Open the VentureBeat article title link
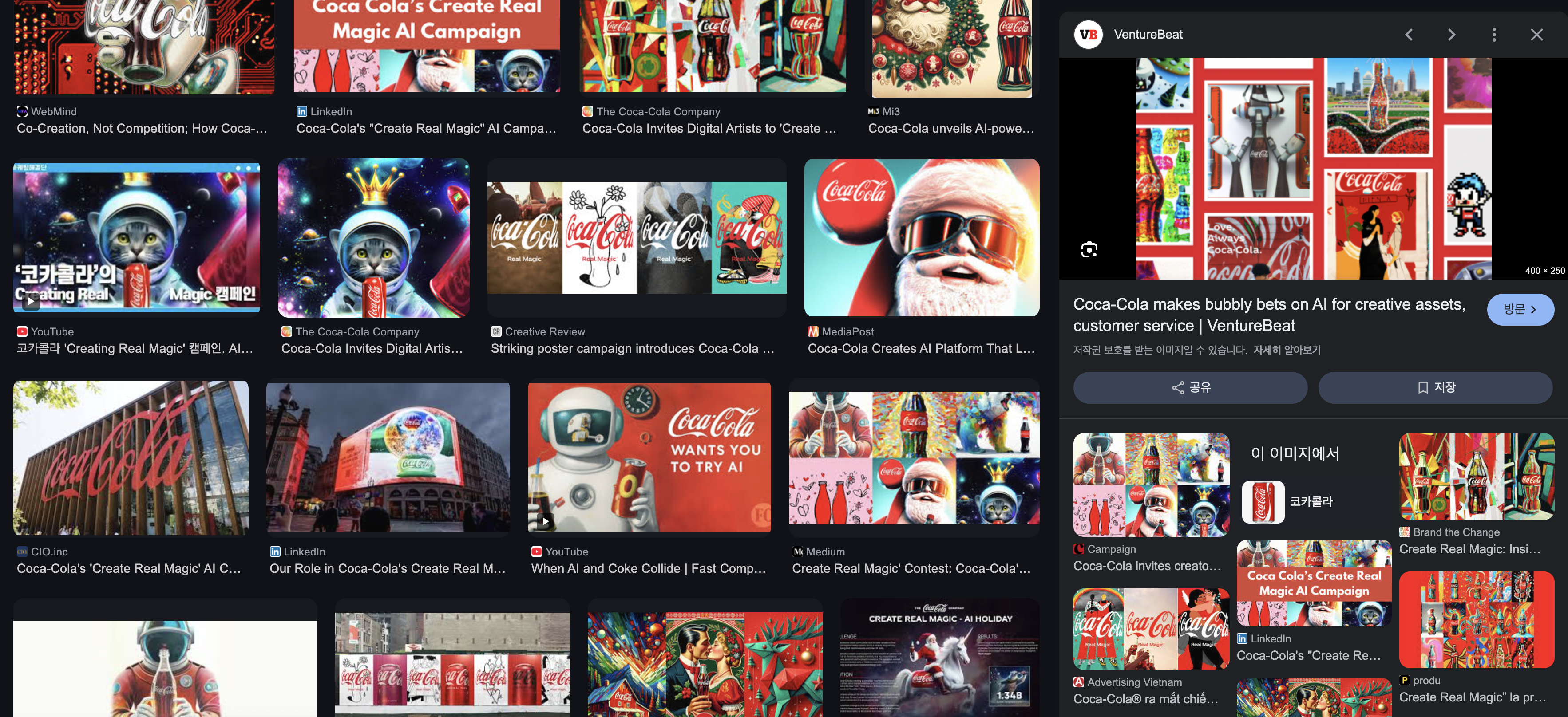Image resolution: width=1568 pixels, height=717 pixels. (x=1268, y=315)
